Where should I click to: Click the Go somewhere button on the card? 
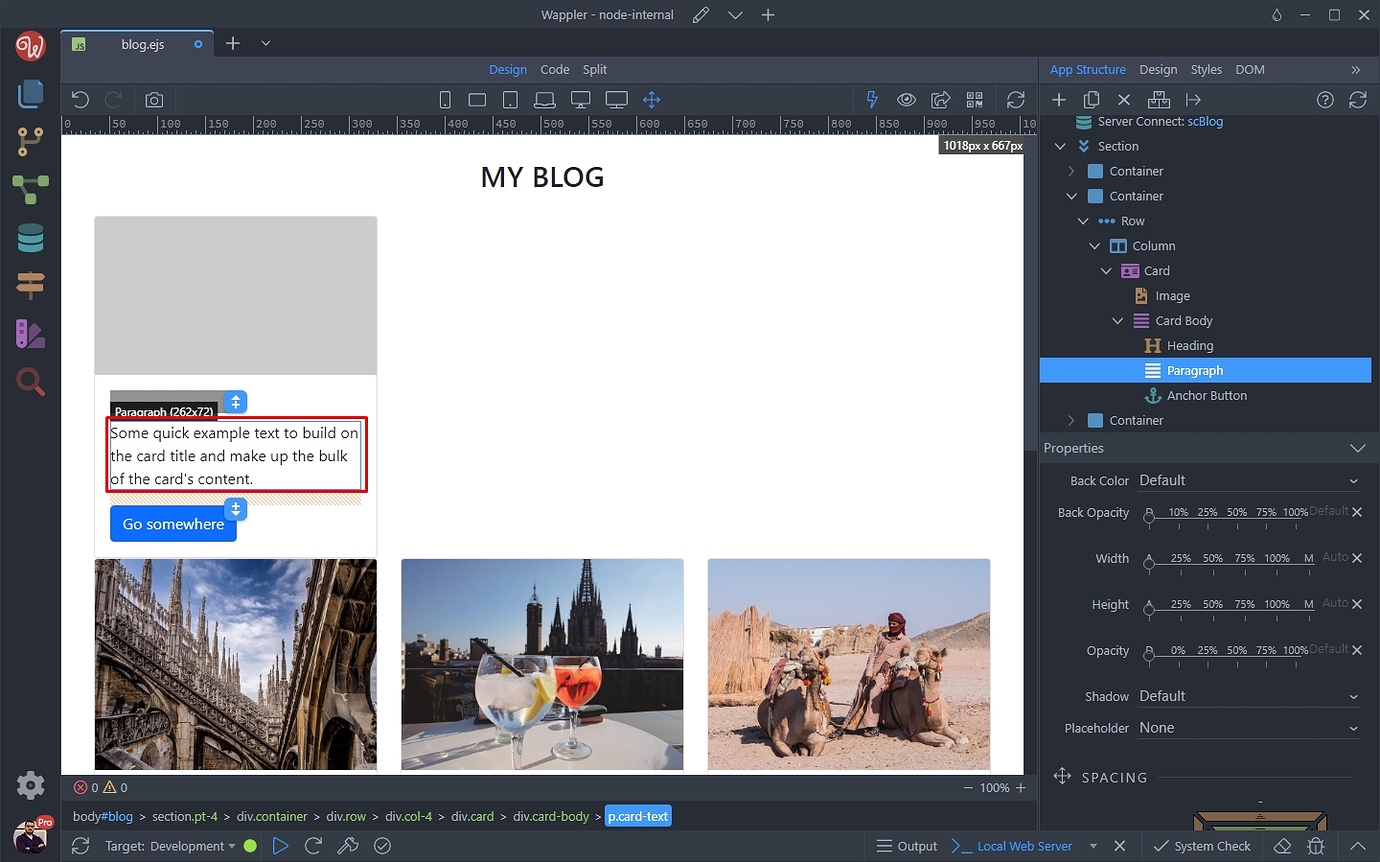click(x=173, y=524)
